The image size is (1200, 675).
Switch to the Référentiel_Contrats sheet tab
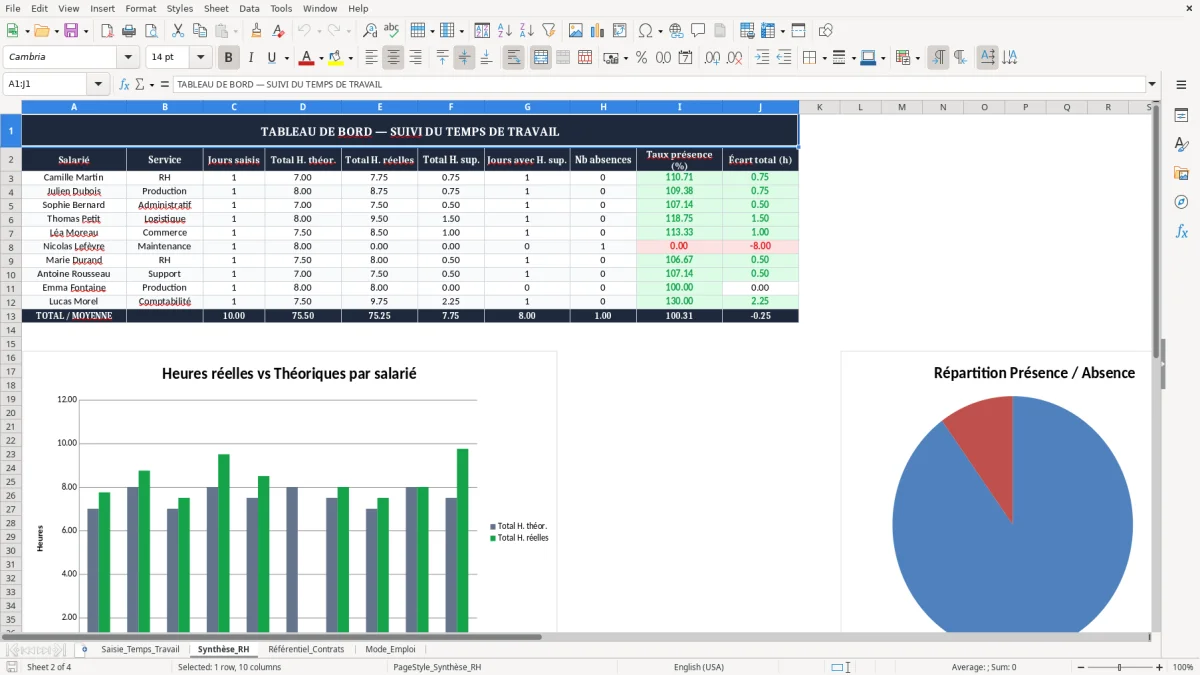(x=306, y=649)
